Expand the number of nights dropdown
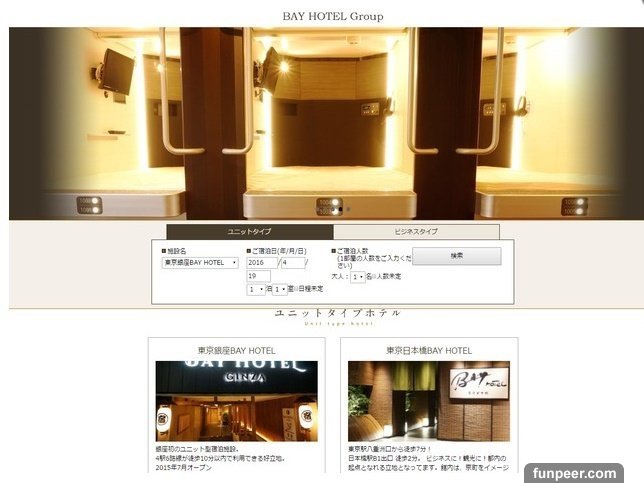Image resolution: width=644 pixels, height=483 pixels. tap(256, 289)
